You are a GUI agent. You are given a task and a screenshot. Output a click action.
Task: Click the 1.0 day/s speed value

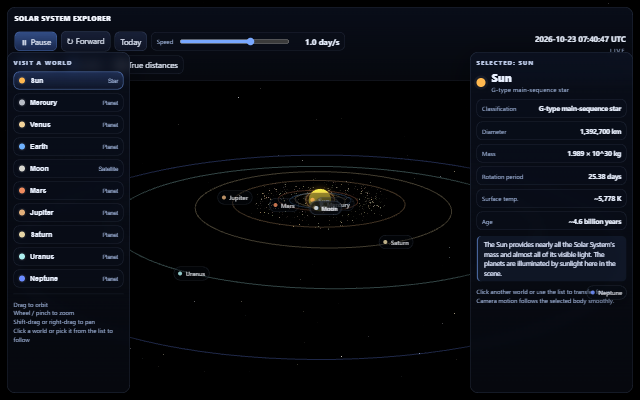[322, 42]
